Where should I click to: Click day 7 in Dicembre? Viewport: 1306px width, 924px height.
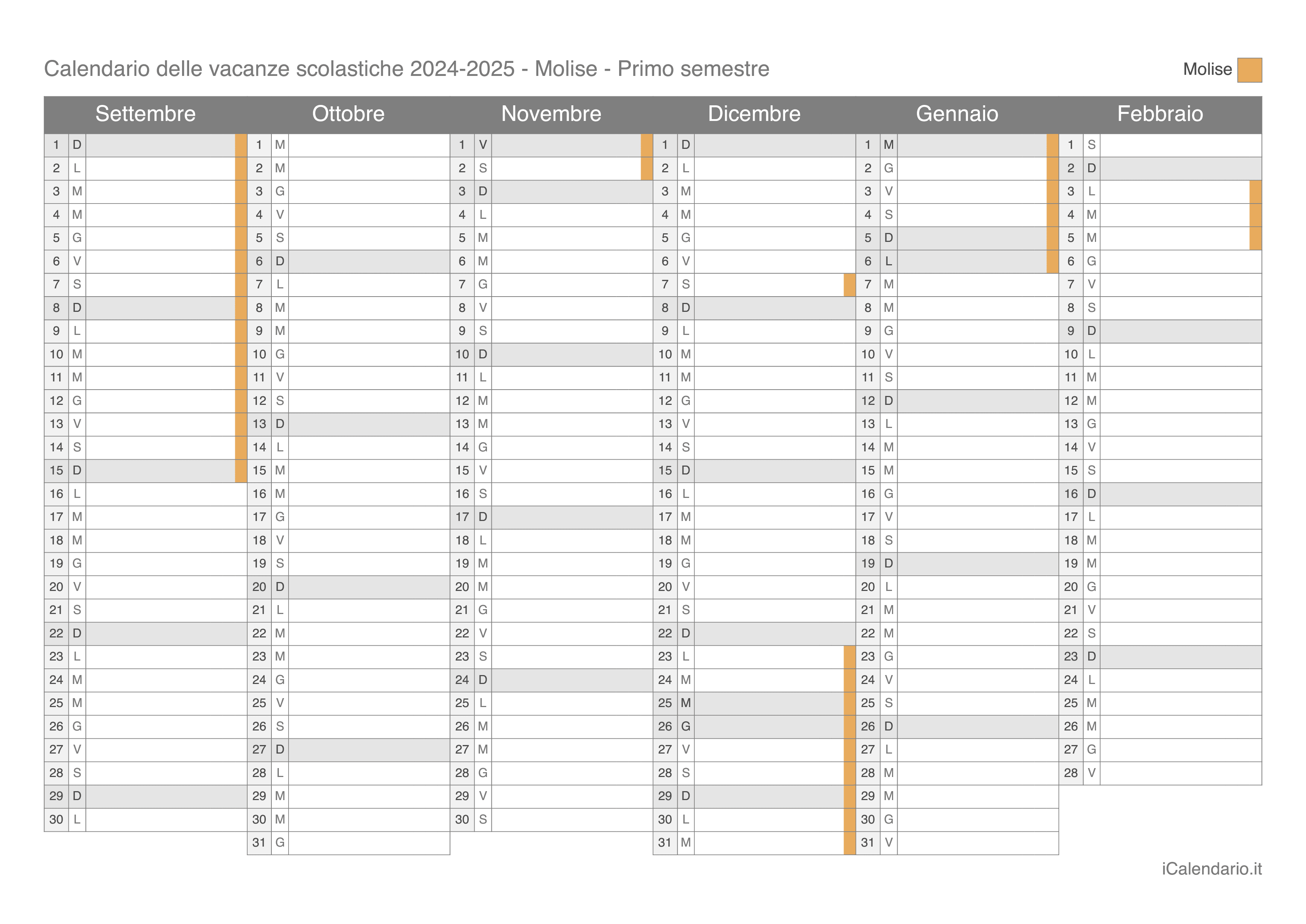click(x=665, y=284)
